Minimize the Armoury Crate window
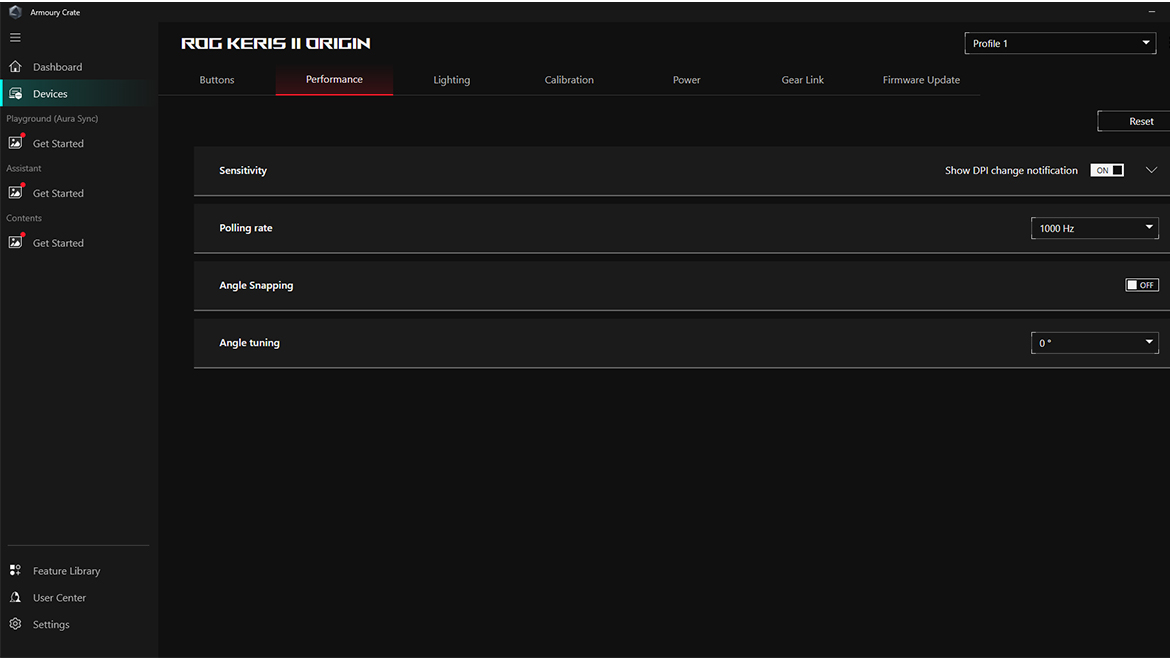This screenshot has width=1170, height=658. (1151, 12)
